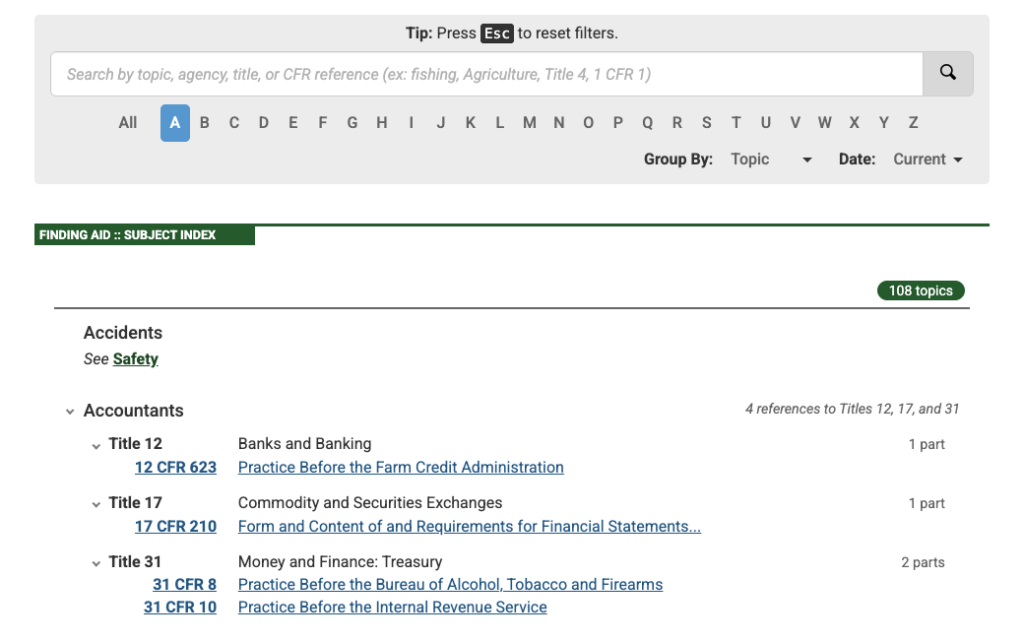Collapse the Title 12 chevron
Screen dimensions: 1024x642
click(x=96, y=446)
